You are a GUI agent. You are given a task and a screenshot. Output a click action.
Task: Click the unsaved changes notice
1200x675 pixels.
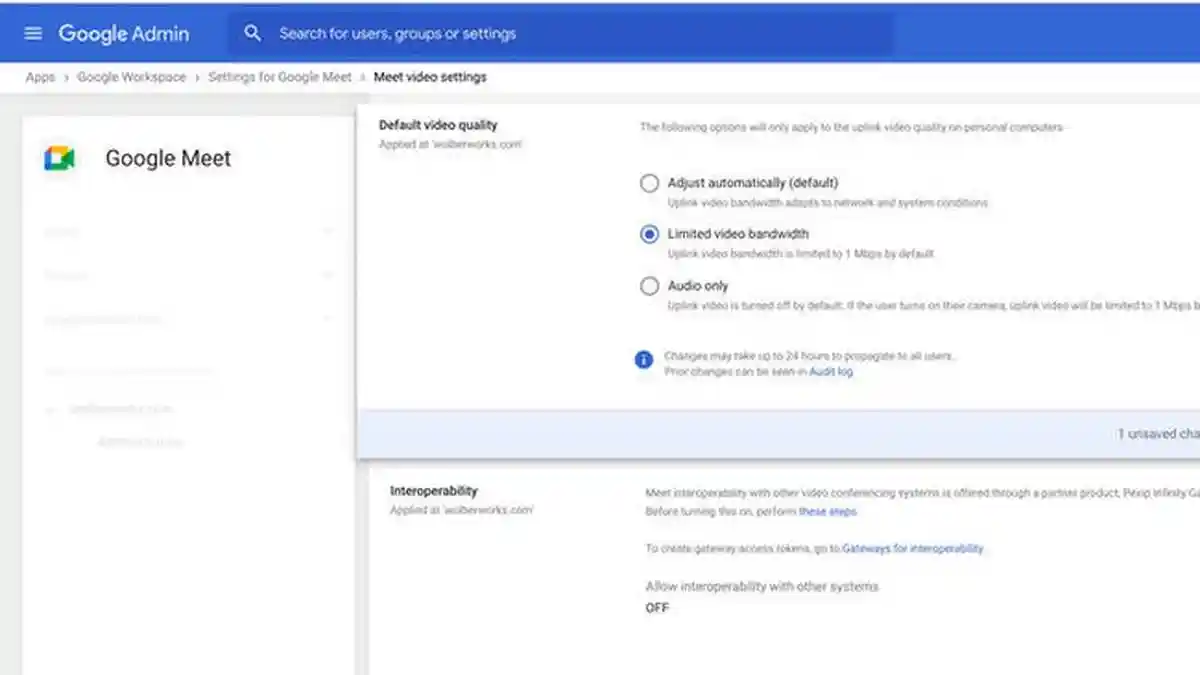click(1158, 434)
